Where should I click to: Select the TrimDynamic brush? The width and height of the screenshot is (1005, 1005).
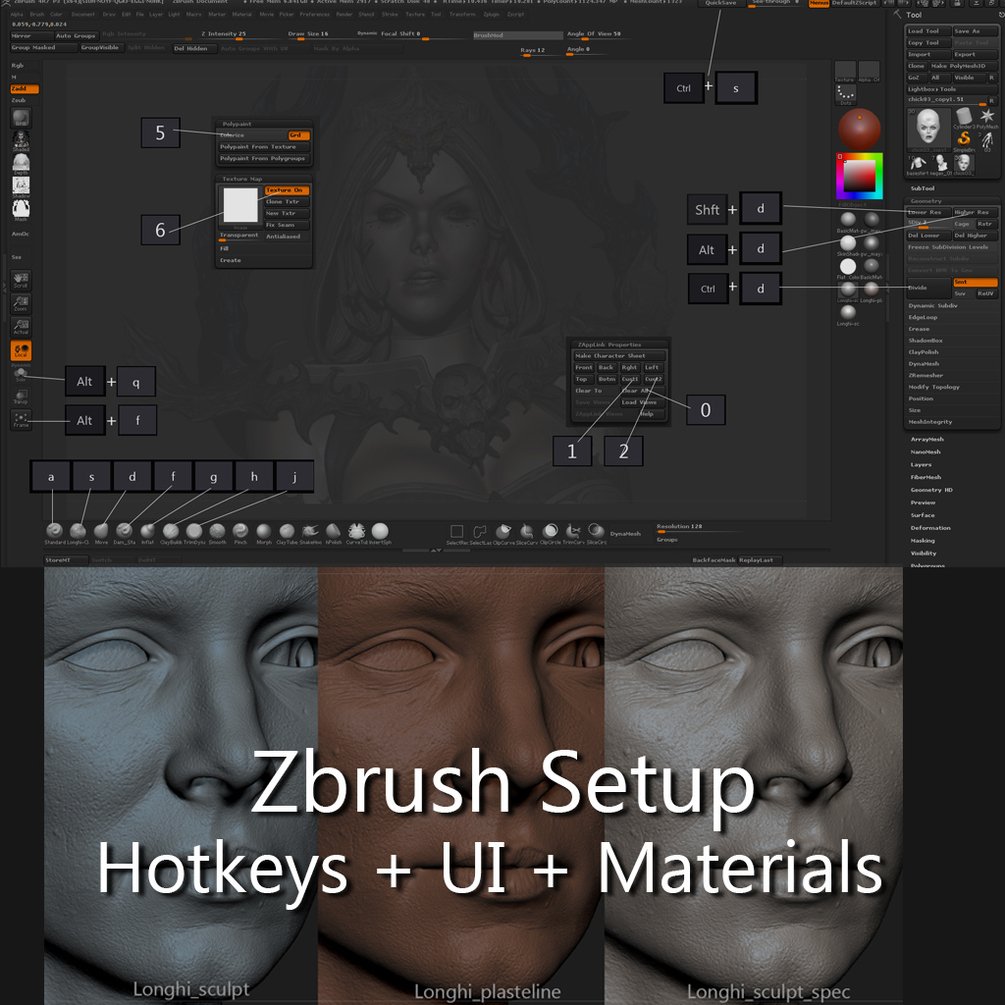pos(194,531)
